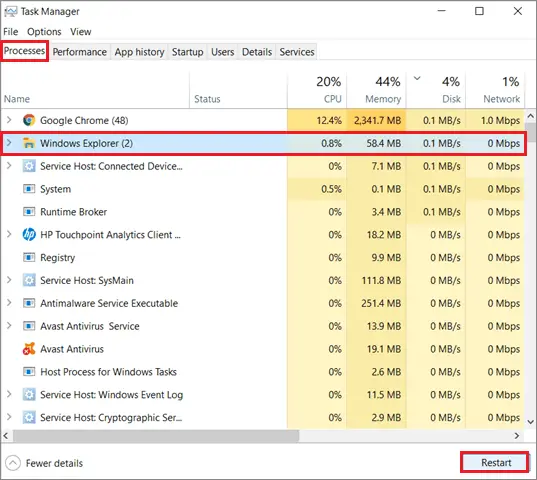The height and width of the screenshot is (480, 537).
Task: Click the orange Avast Antivirus icon
Action: pos(29,349)
